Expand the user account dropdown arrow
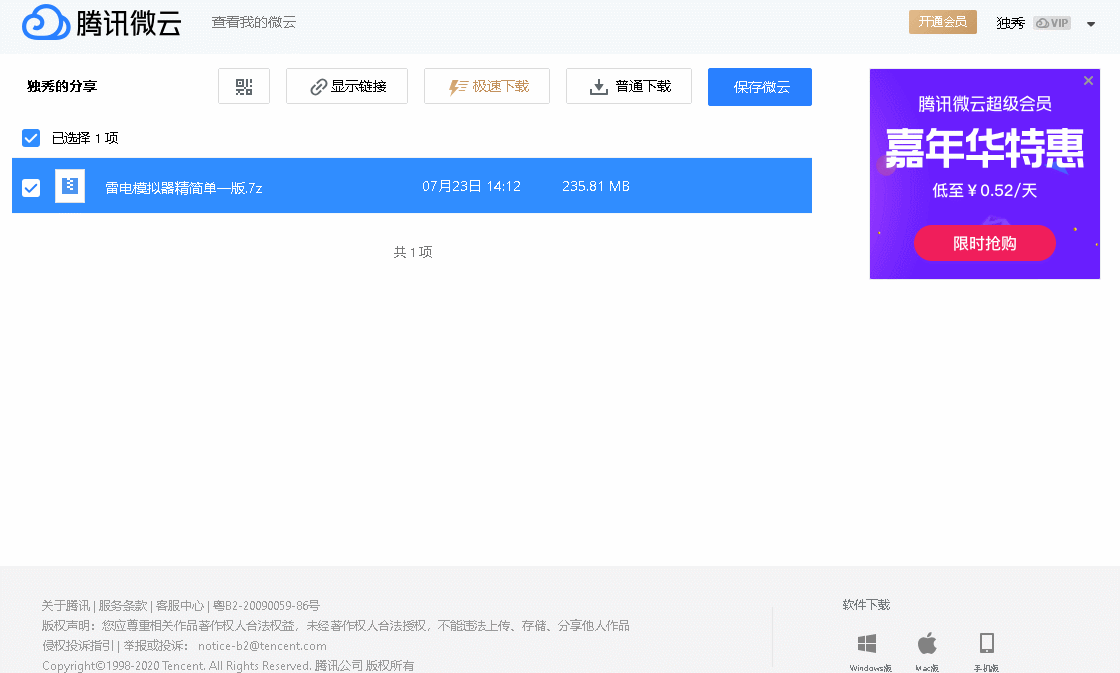 (1091, 24)
